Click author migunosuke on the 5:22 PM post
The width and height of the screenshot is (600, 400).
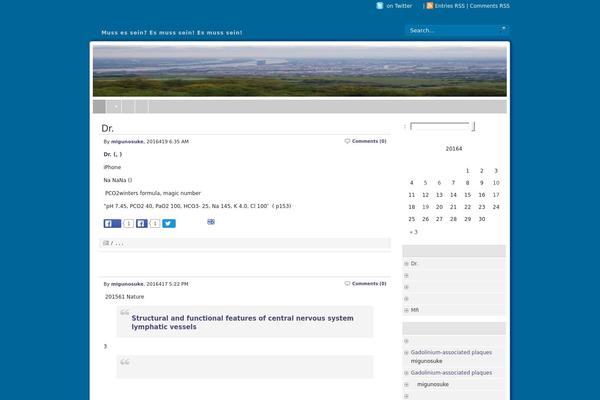(127, 284)
